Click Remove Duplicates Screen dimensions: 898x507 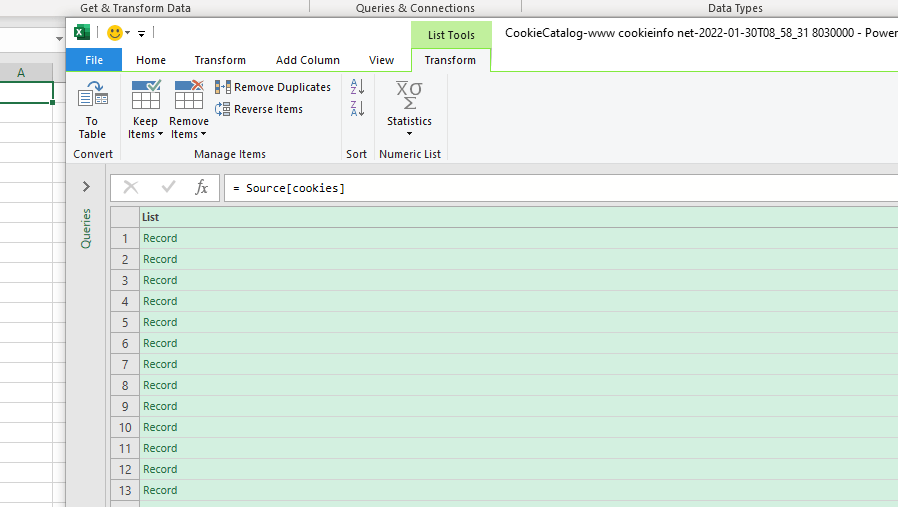pyautogui.click(x=273, y=87)
